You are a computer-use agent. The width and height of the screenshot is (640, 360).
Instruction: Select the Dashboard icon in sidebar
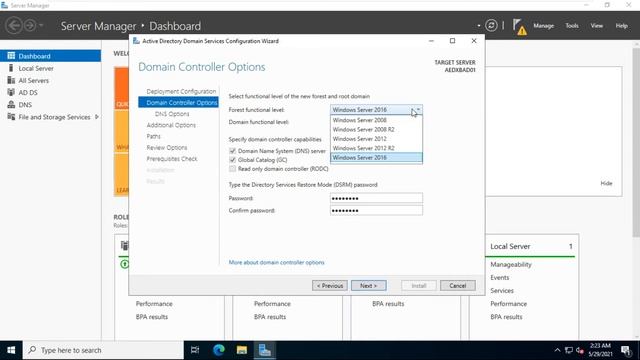11,56
